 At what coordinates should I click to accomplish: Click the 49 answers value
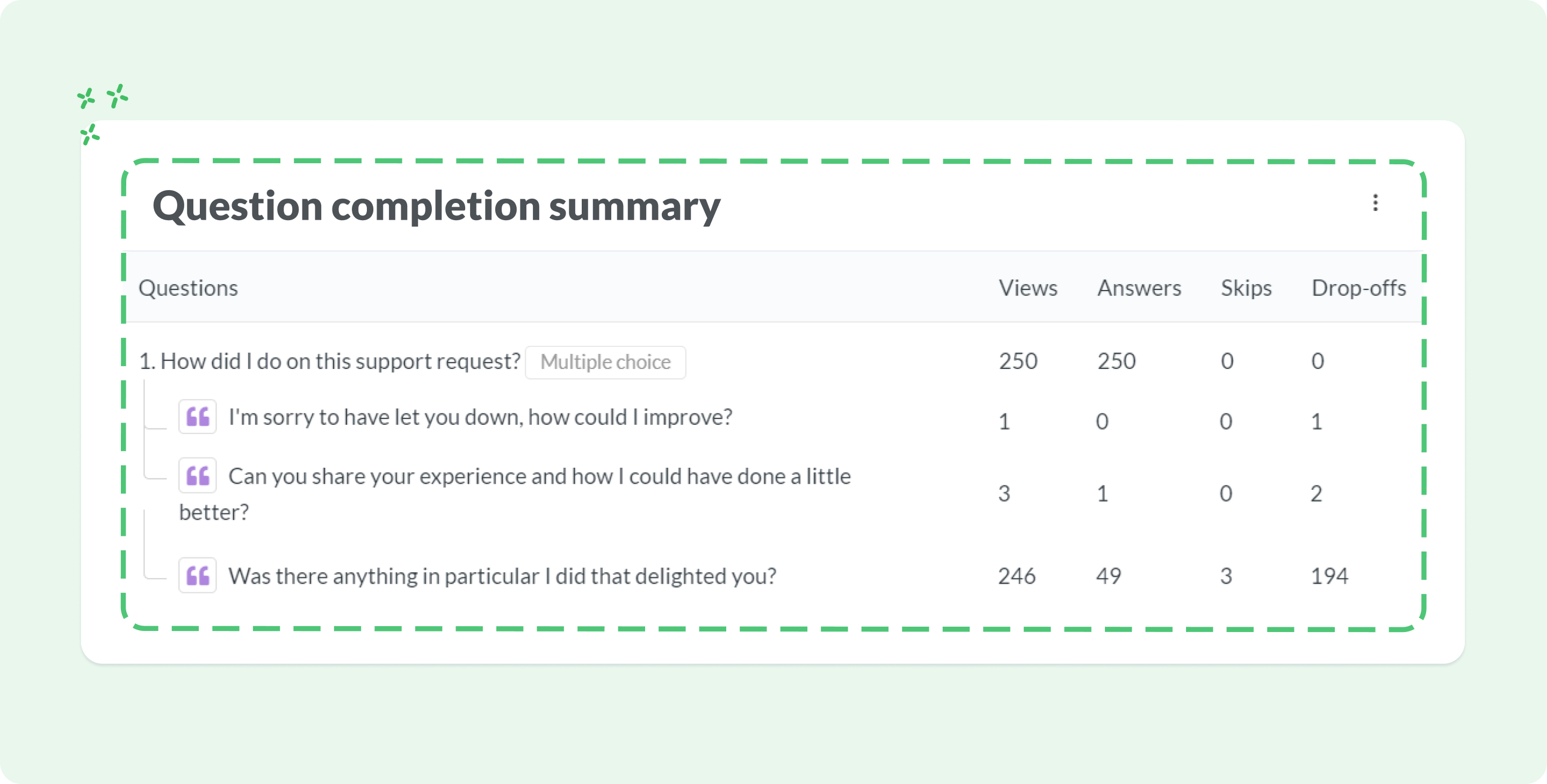point(1108,576)
